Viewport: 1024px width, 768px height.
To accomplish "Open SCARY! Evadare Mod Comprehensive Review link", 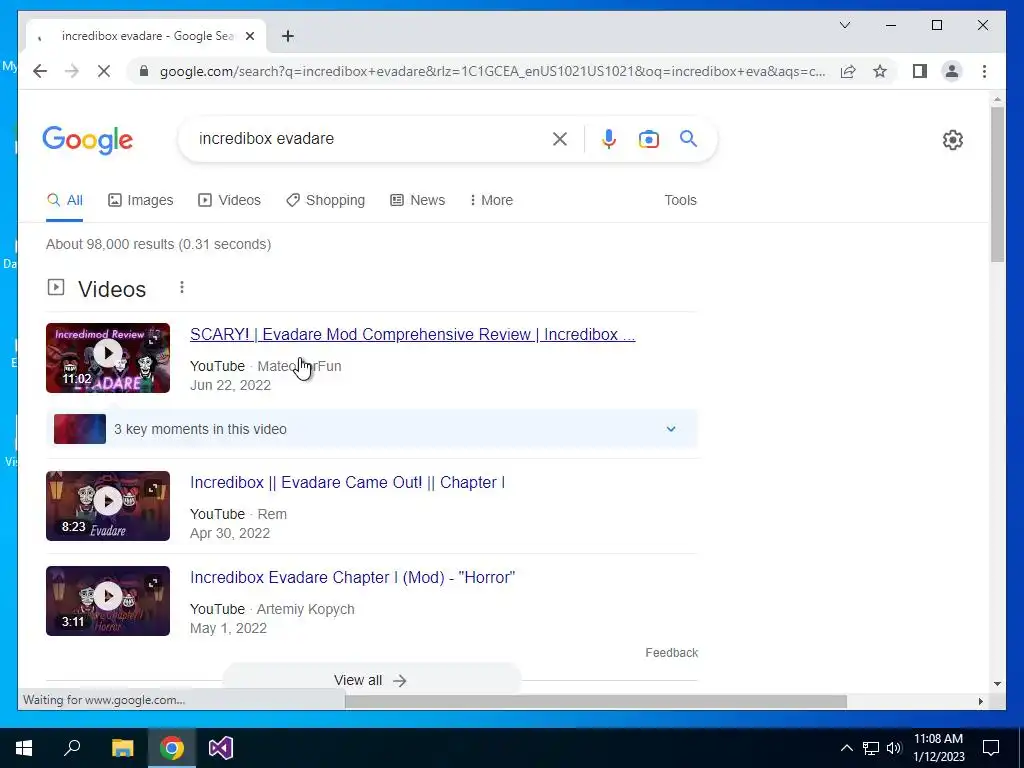I will click(413, 334).
